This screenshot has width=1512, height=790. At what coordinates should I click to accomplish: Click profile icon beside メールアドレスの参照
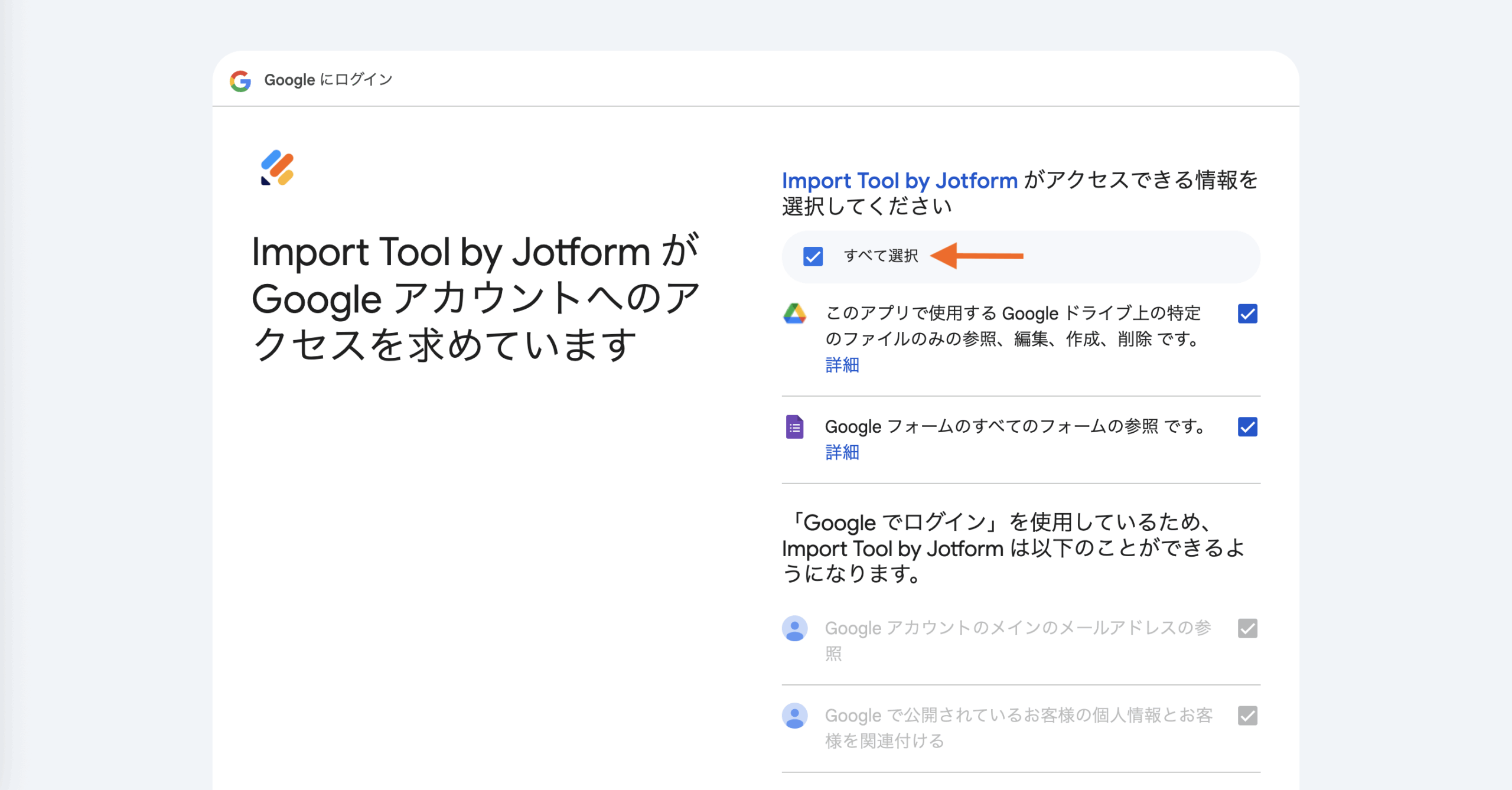794,628
